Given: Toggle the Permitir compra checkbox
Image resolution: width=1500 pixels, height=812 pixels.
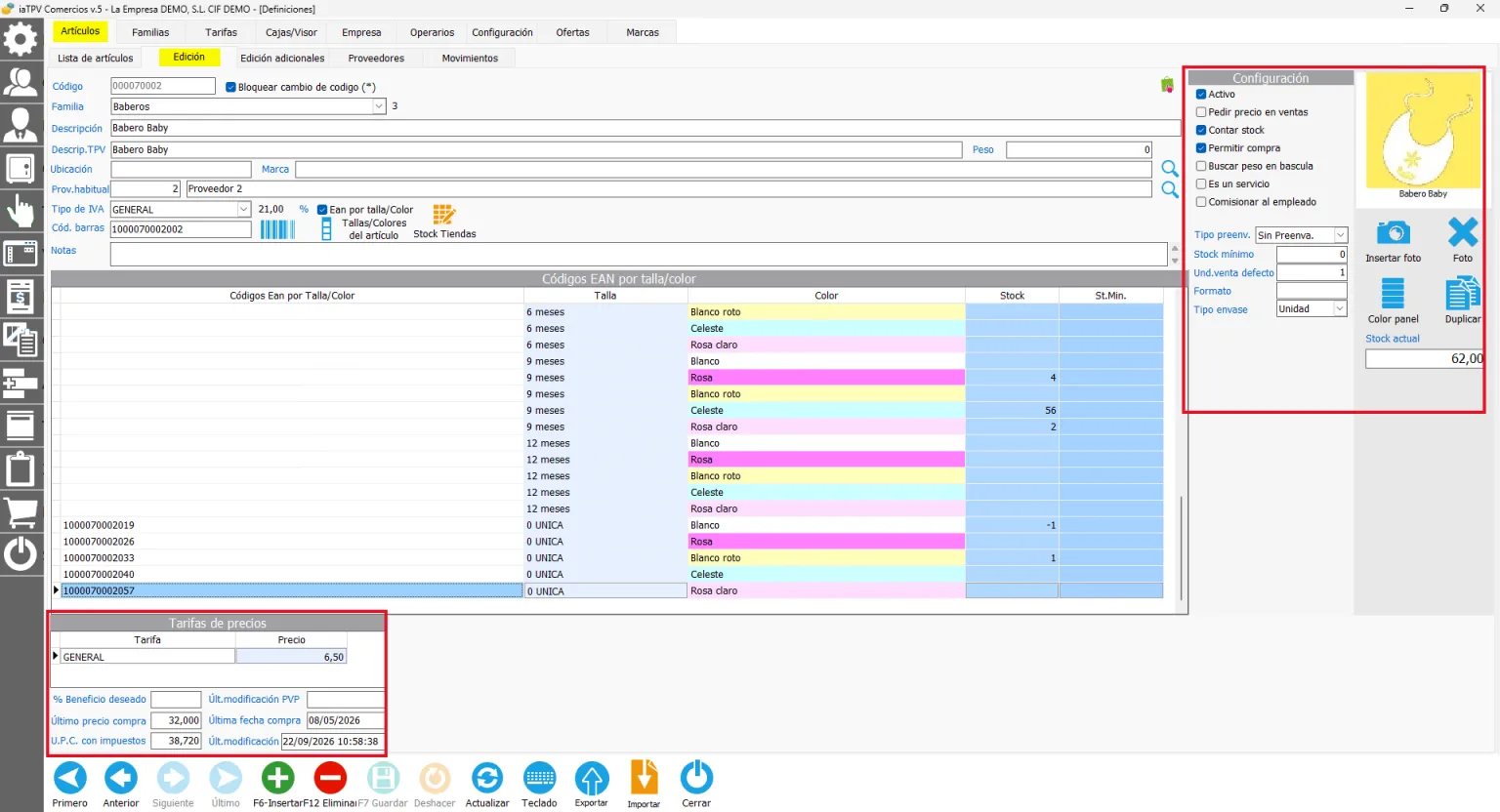Looking at the screenshot, I should (x=1201, y=148).
